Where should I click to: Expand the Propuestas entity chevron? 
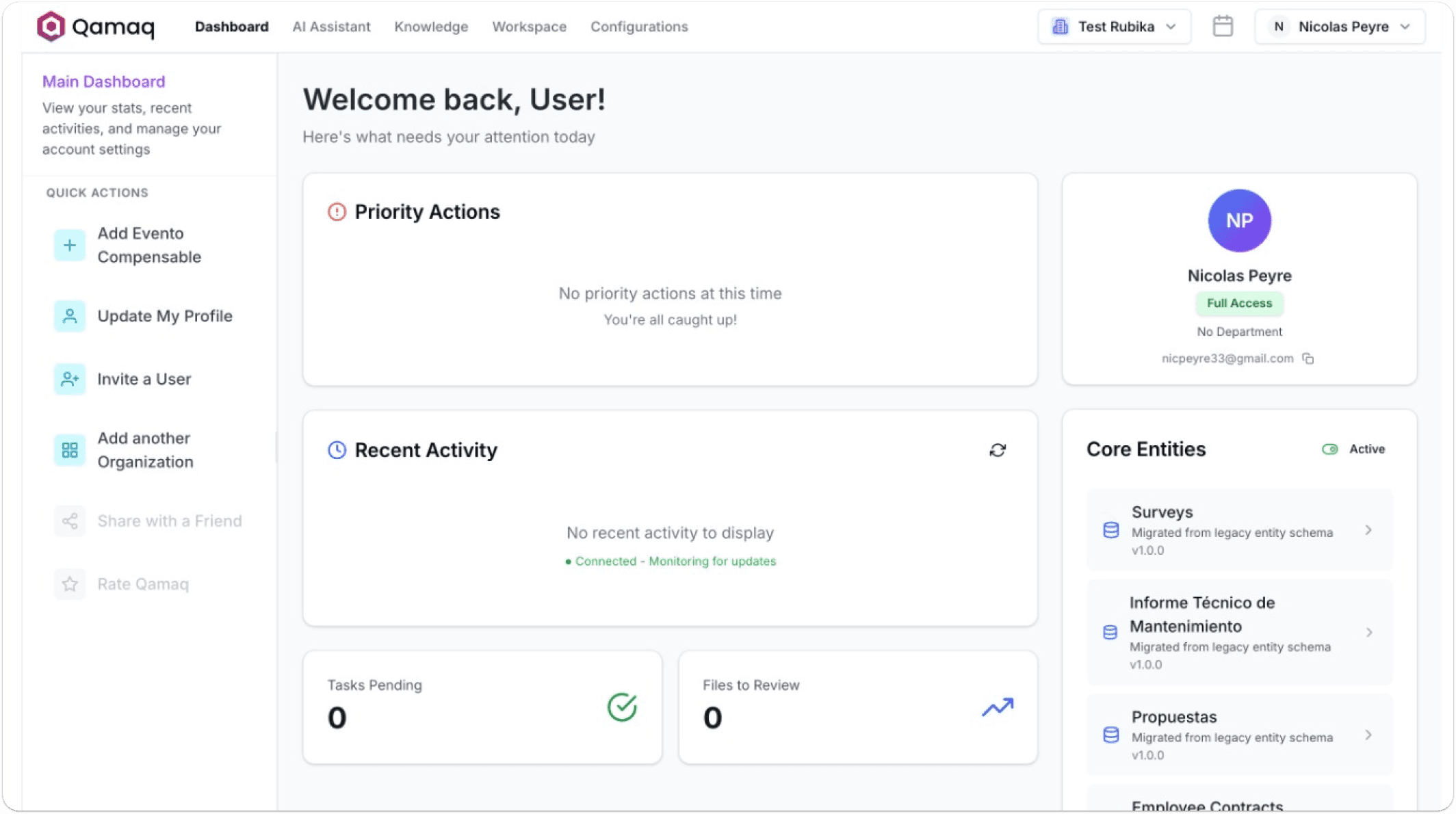1368,735
